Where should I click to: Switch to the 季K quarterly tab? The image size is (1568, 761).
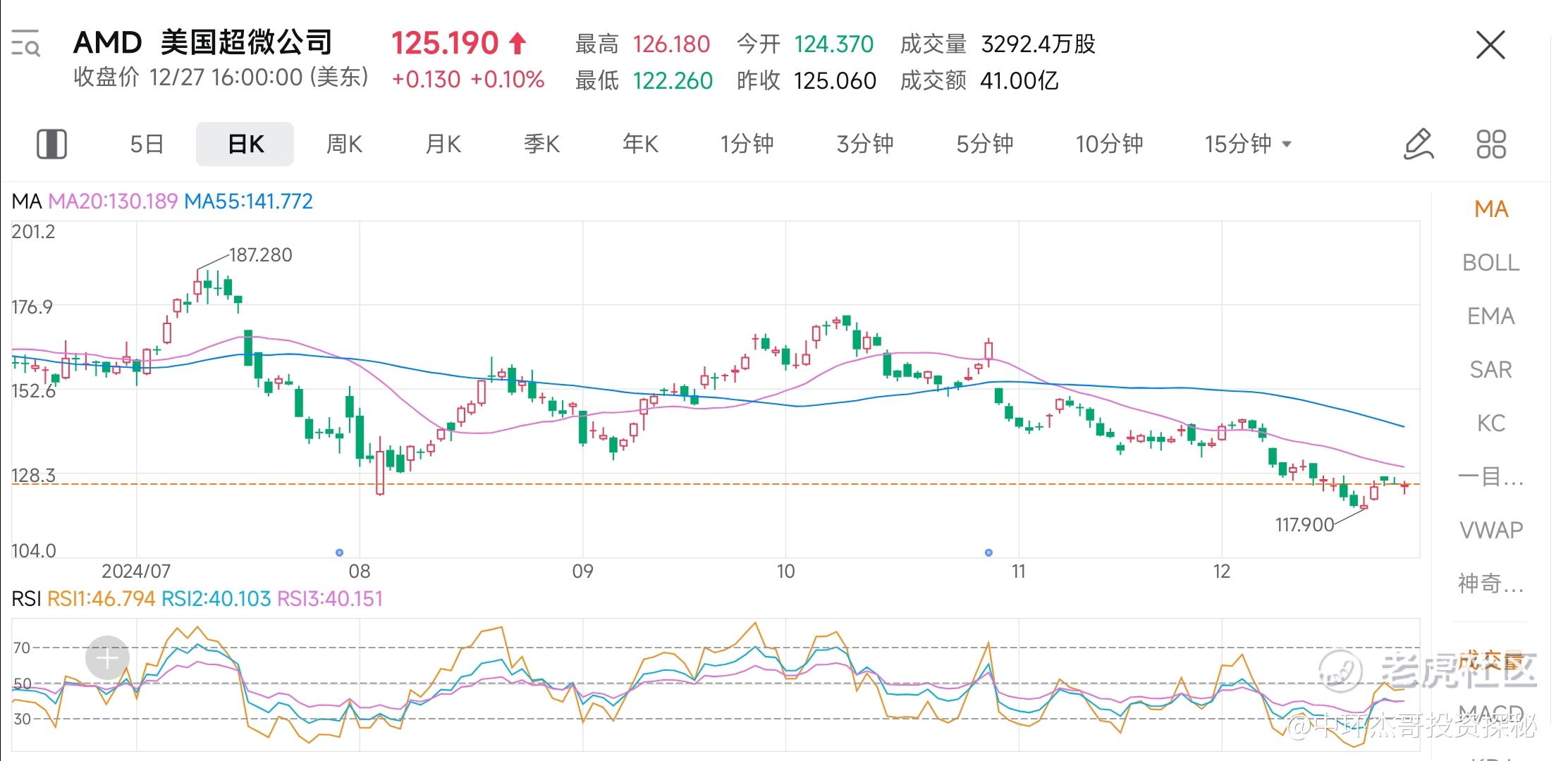point(541,144)
